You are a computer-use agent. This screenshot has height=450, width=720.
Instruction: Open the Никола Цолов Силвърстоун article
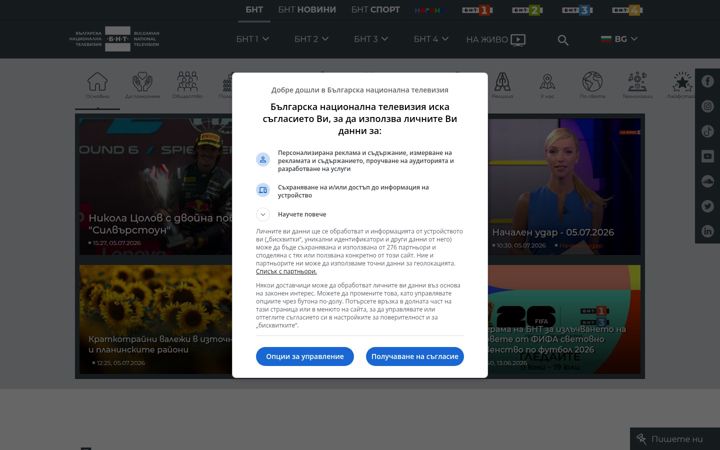[x=156, y=186]
